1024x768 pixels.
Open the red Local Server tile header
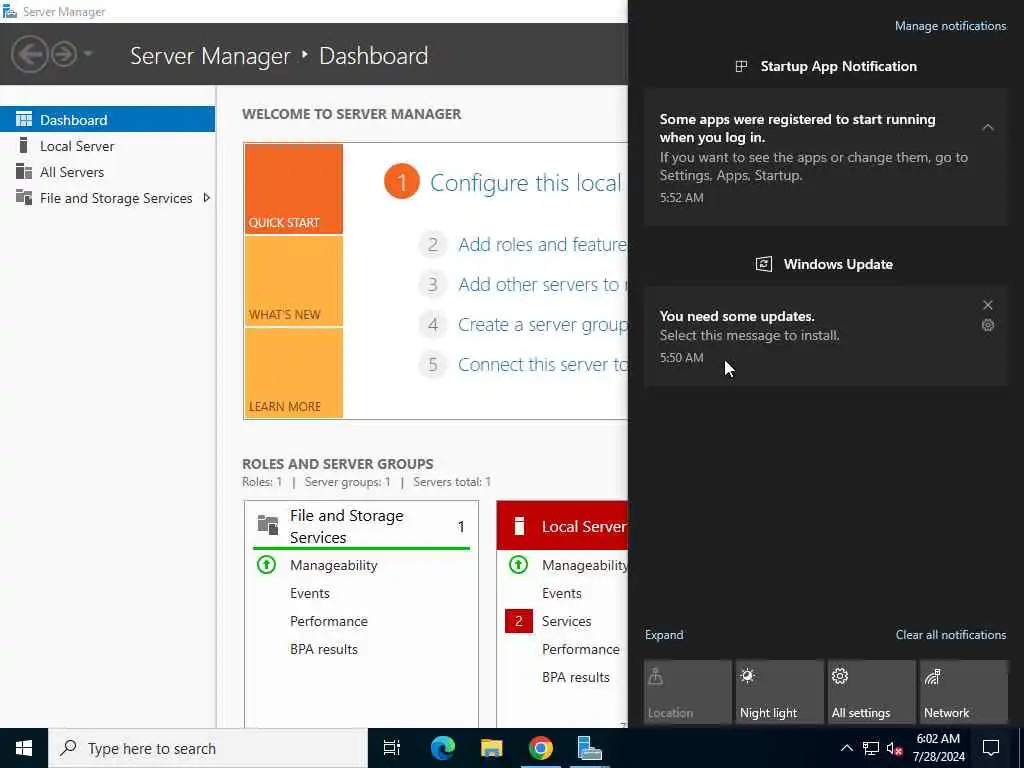(x=562, y=526)
